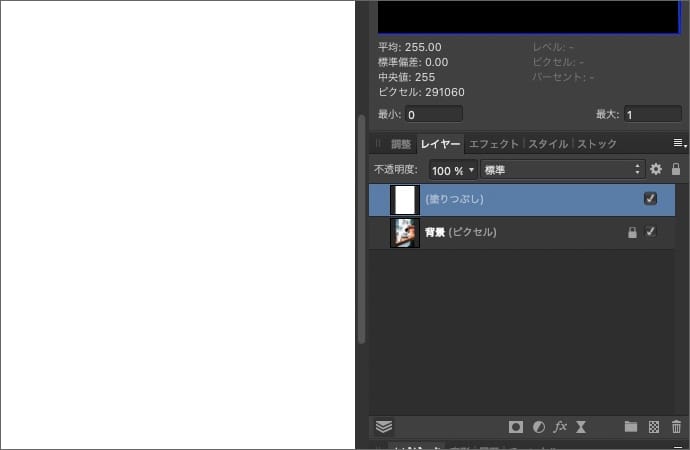Switch to the エフェクト tab
This screenshot has width=690, height=450.
click(x=494, y=144)
